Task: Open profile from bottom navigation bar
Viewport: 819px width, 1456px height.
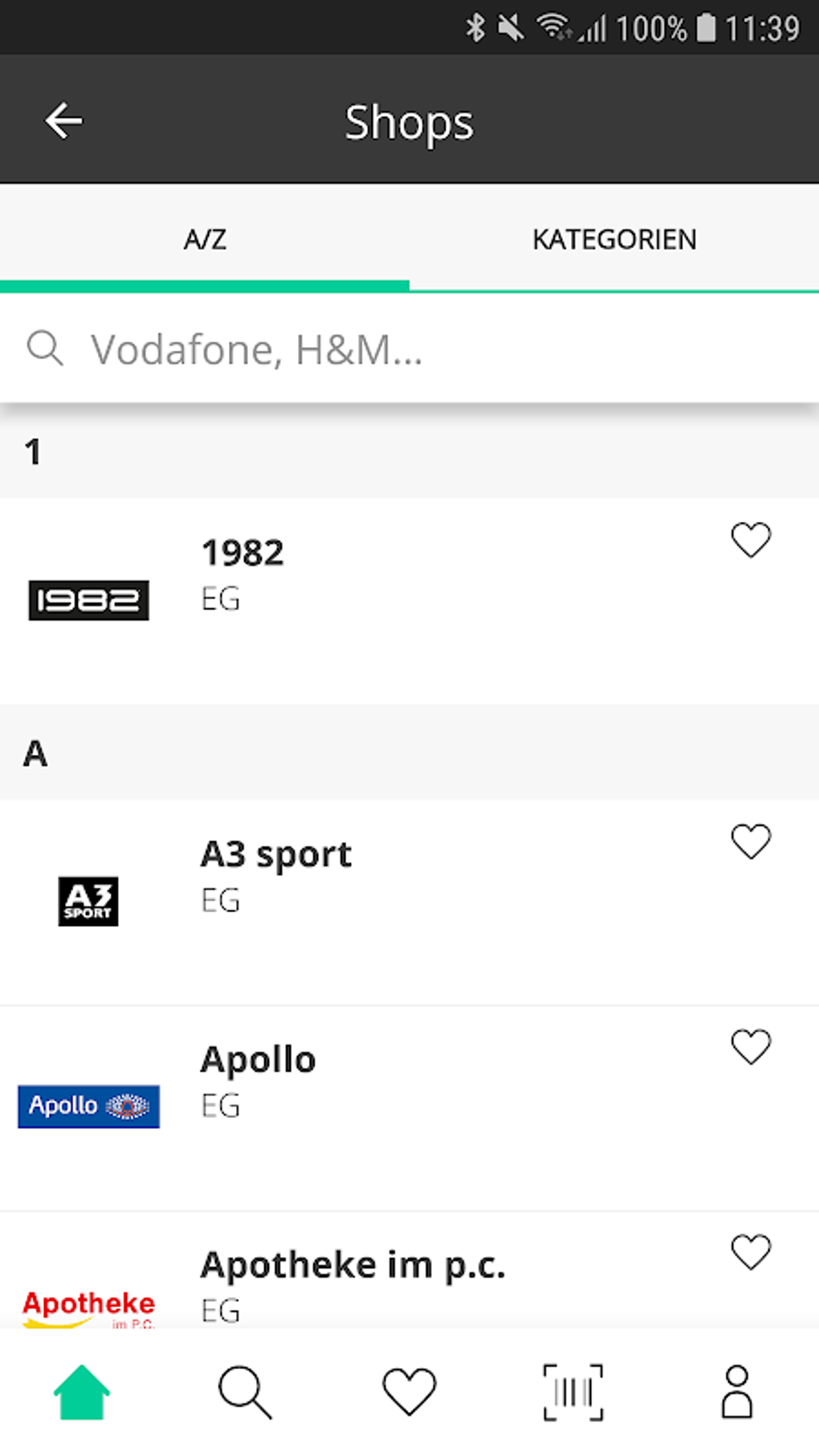Action: pyautogui.click(x=736, y=1392)
